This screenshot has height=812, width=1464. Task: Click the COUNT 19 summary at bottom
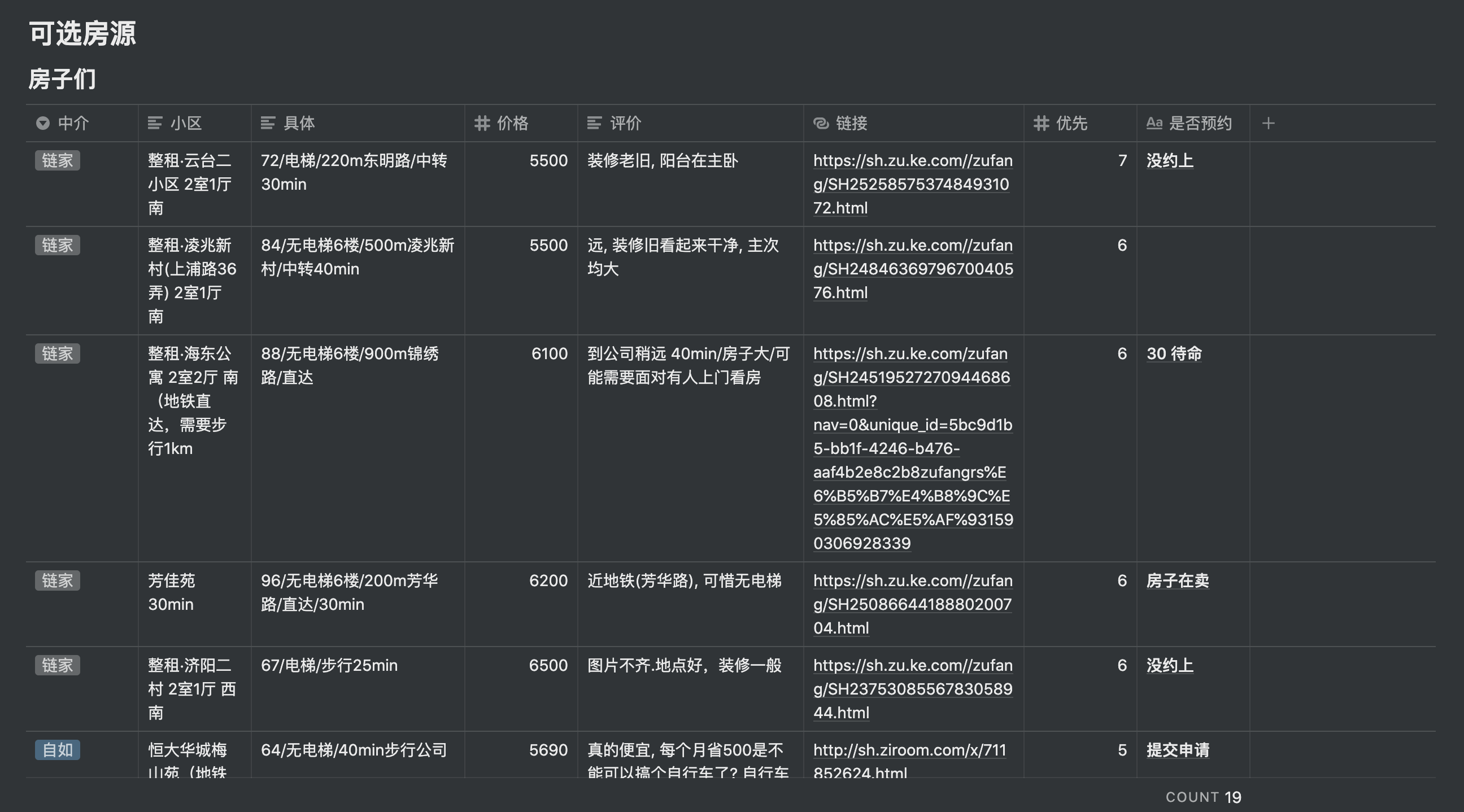(1202, 797)
